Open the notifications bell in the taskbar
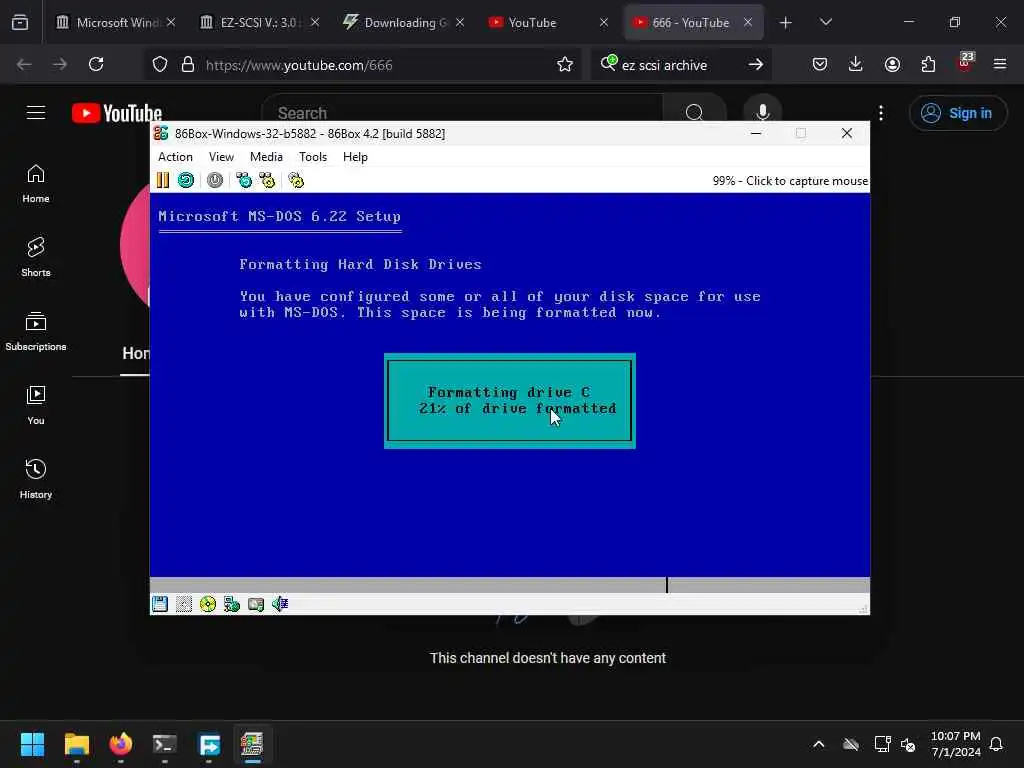This screenshot has height=768, width=1024. (x=997, y=744)
